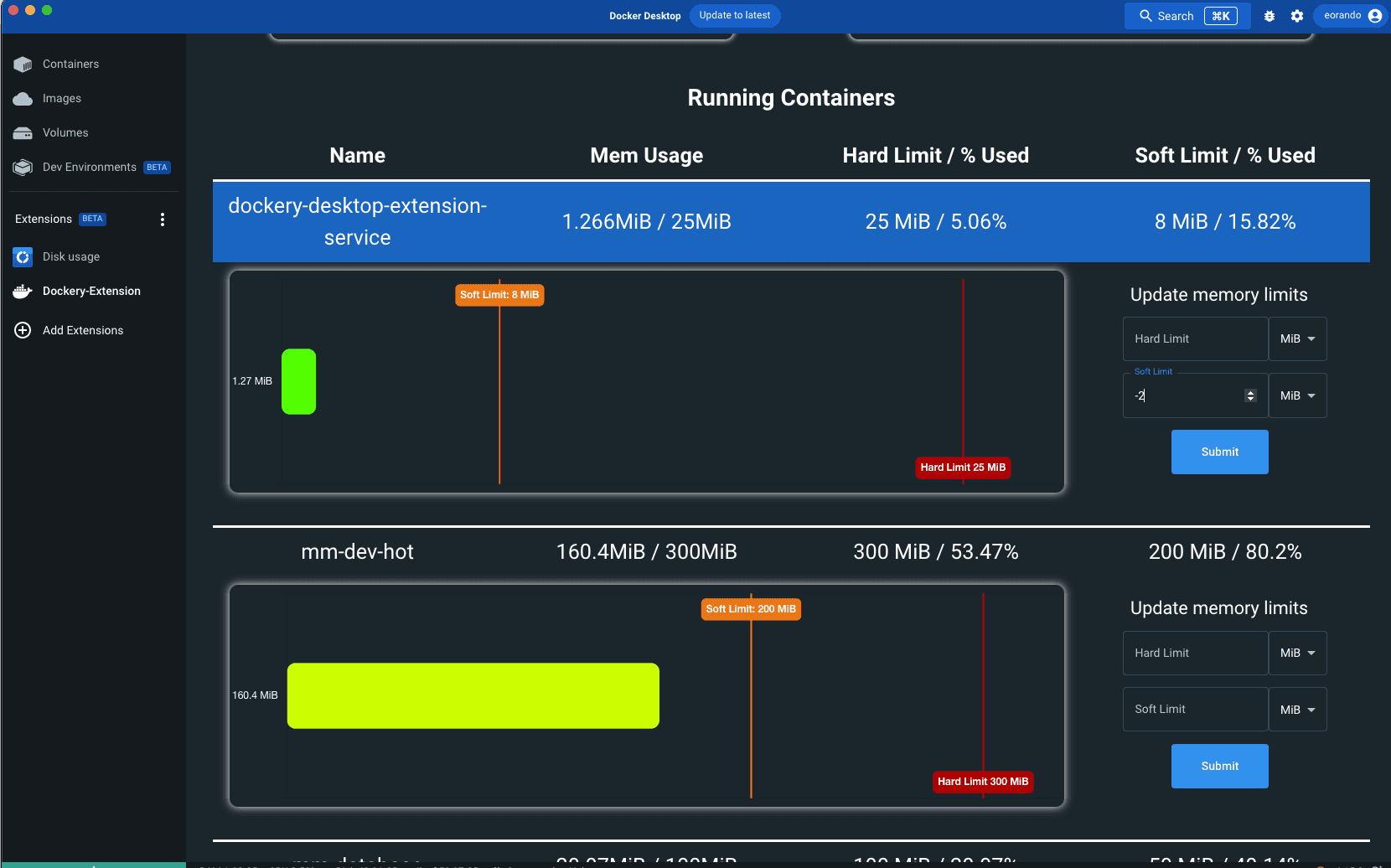Screen dimensions: 1391x868
Task: Click Soft Limit field containing -2
Action: [x=1196, y=395]
